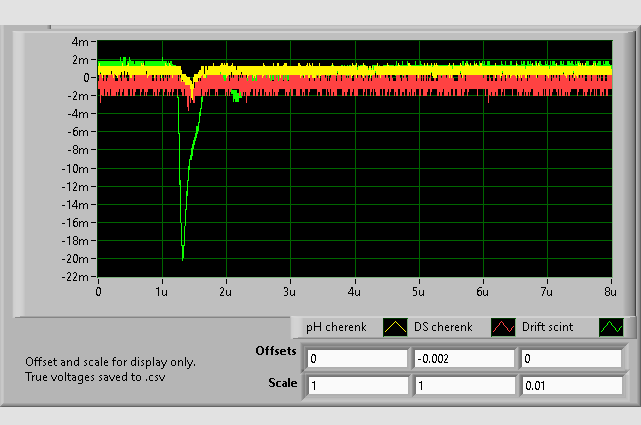Click the 4m maximum label on Y axis
The image size is (641, 425).
pyautogui.click(x=80, y=42)
